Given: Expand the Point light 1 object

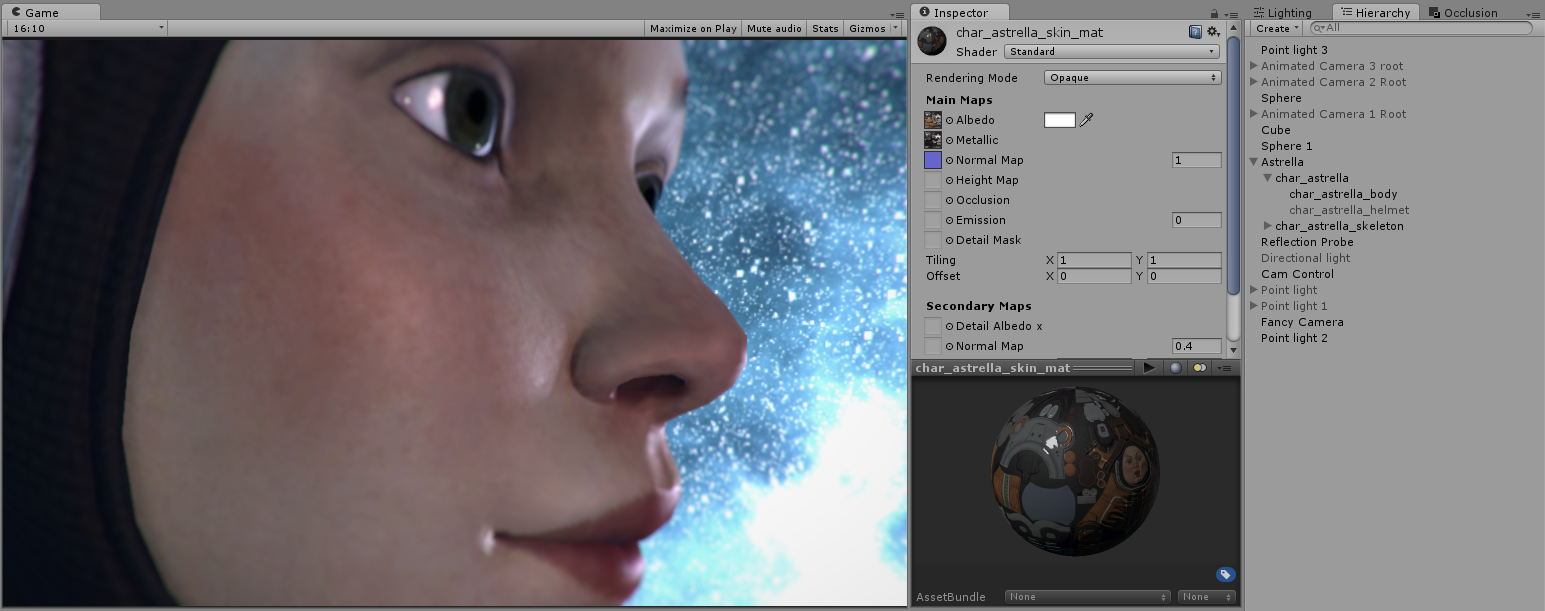Looking at the screenshot, I should coord(1254,306).
